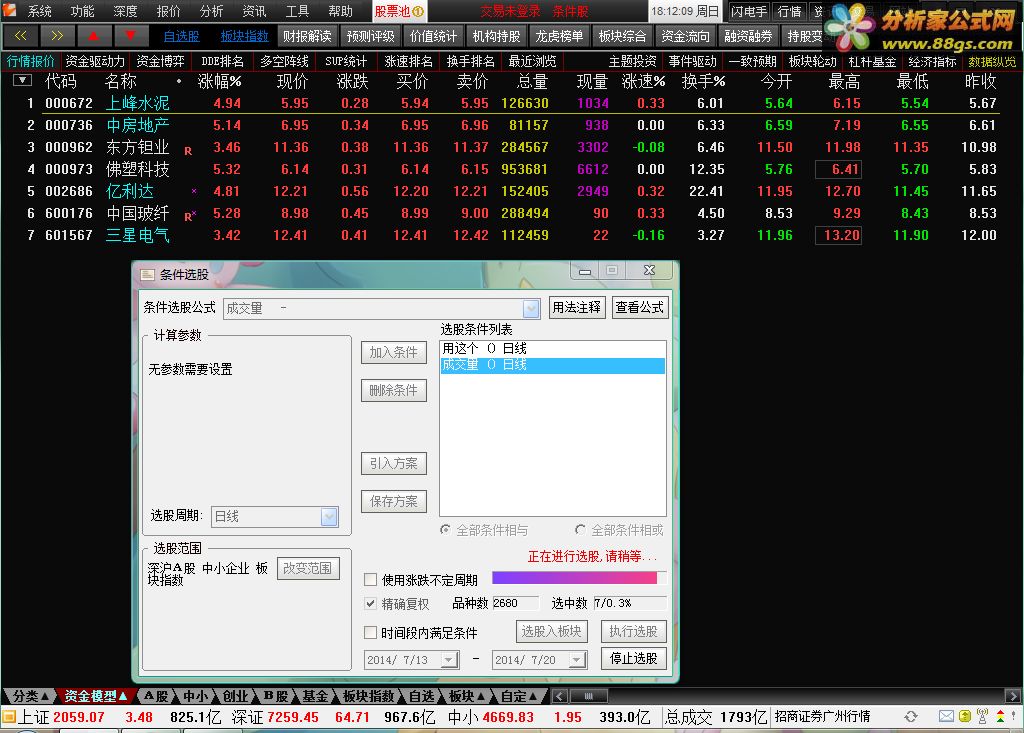Viewport: 1024px width, 733px height.
Task: Open the start date 2014/7/13 dropdown
Action: tap(449, 660)
